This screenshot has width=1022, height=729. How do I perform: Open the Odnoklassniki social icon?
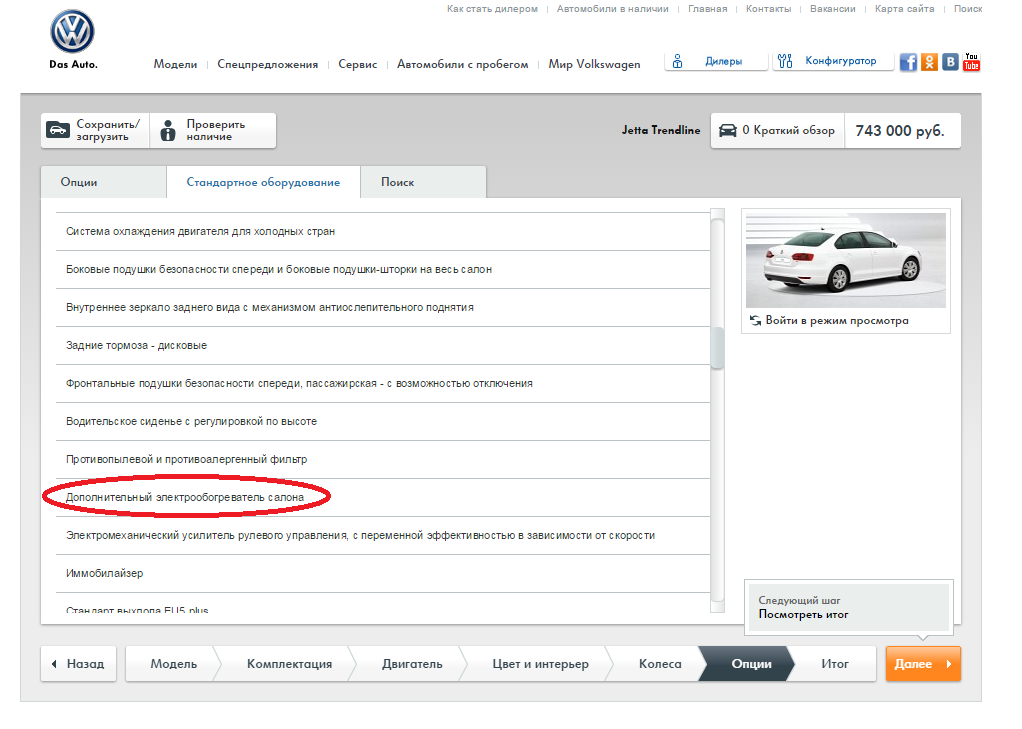tap(929, 62)
